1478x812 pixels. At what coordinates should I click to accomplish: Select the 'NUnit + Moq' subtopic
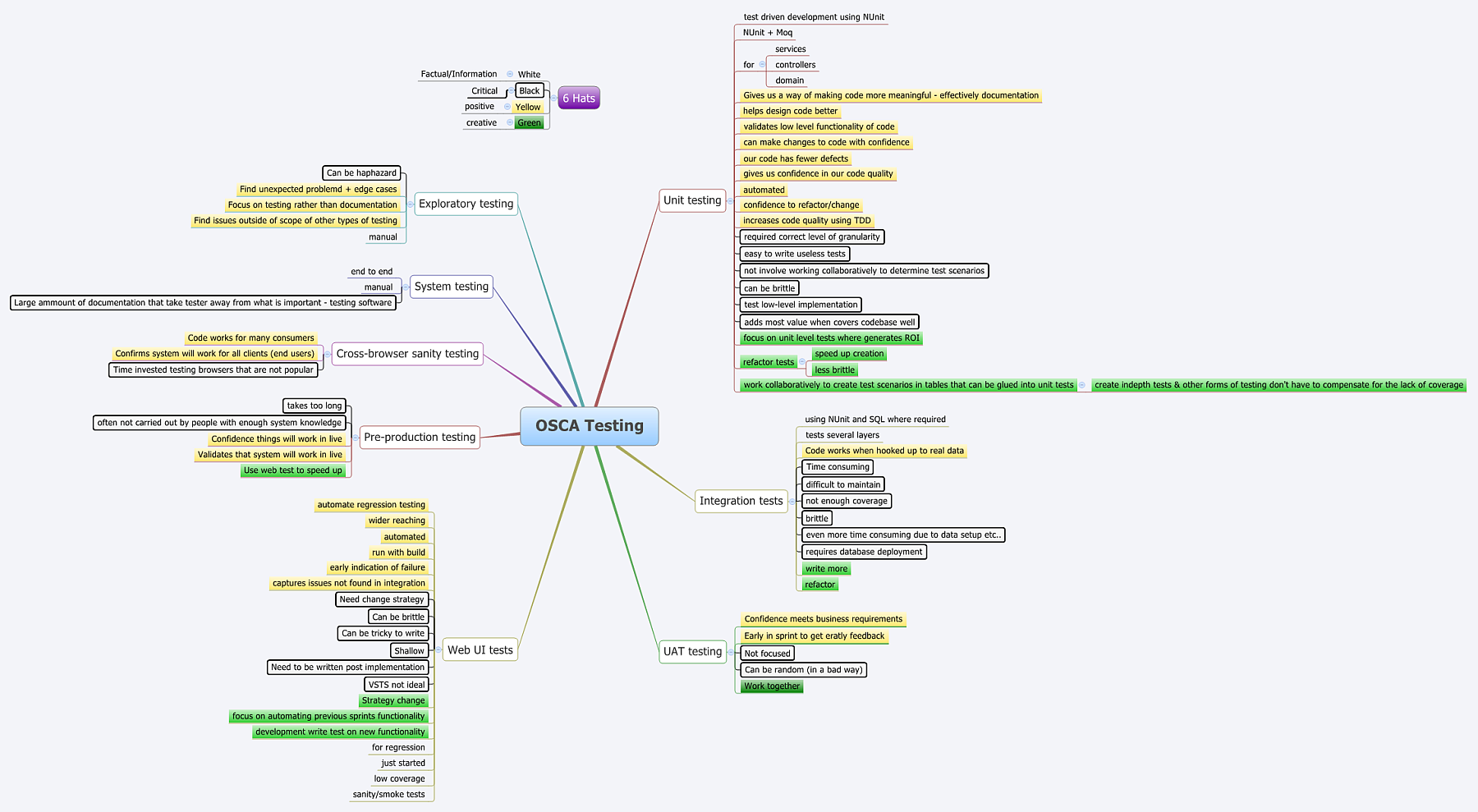(767, 33)
